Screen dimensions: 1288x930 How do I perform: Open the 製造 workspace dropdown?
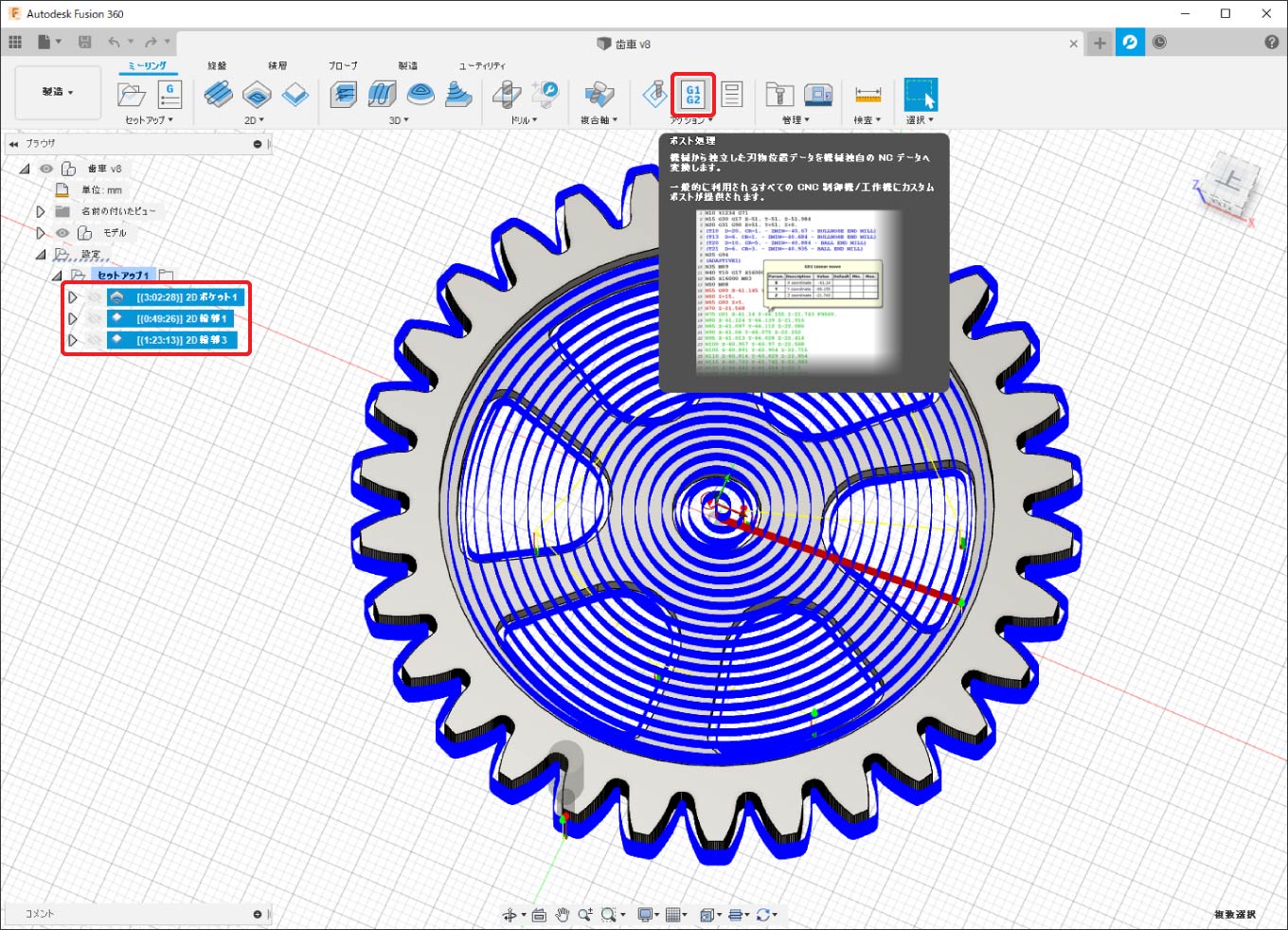[58, 92]
